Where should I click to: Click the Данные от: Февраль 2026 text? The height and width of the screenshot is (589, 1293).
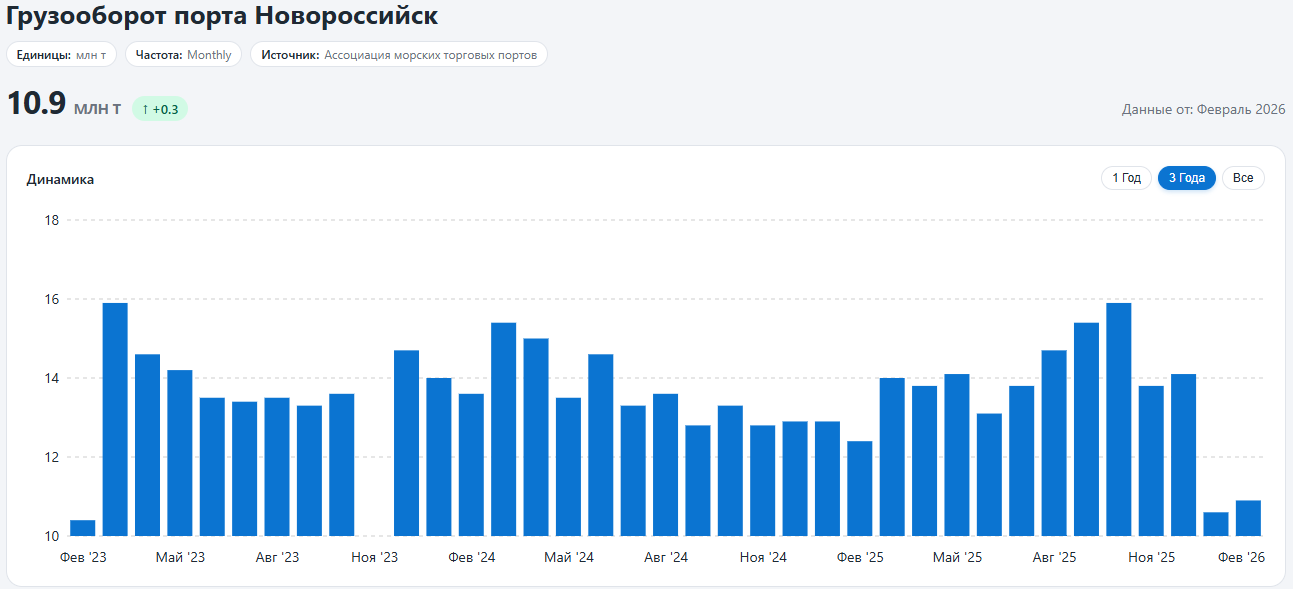[1203, 109]
